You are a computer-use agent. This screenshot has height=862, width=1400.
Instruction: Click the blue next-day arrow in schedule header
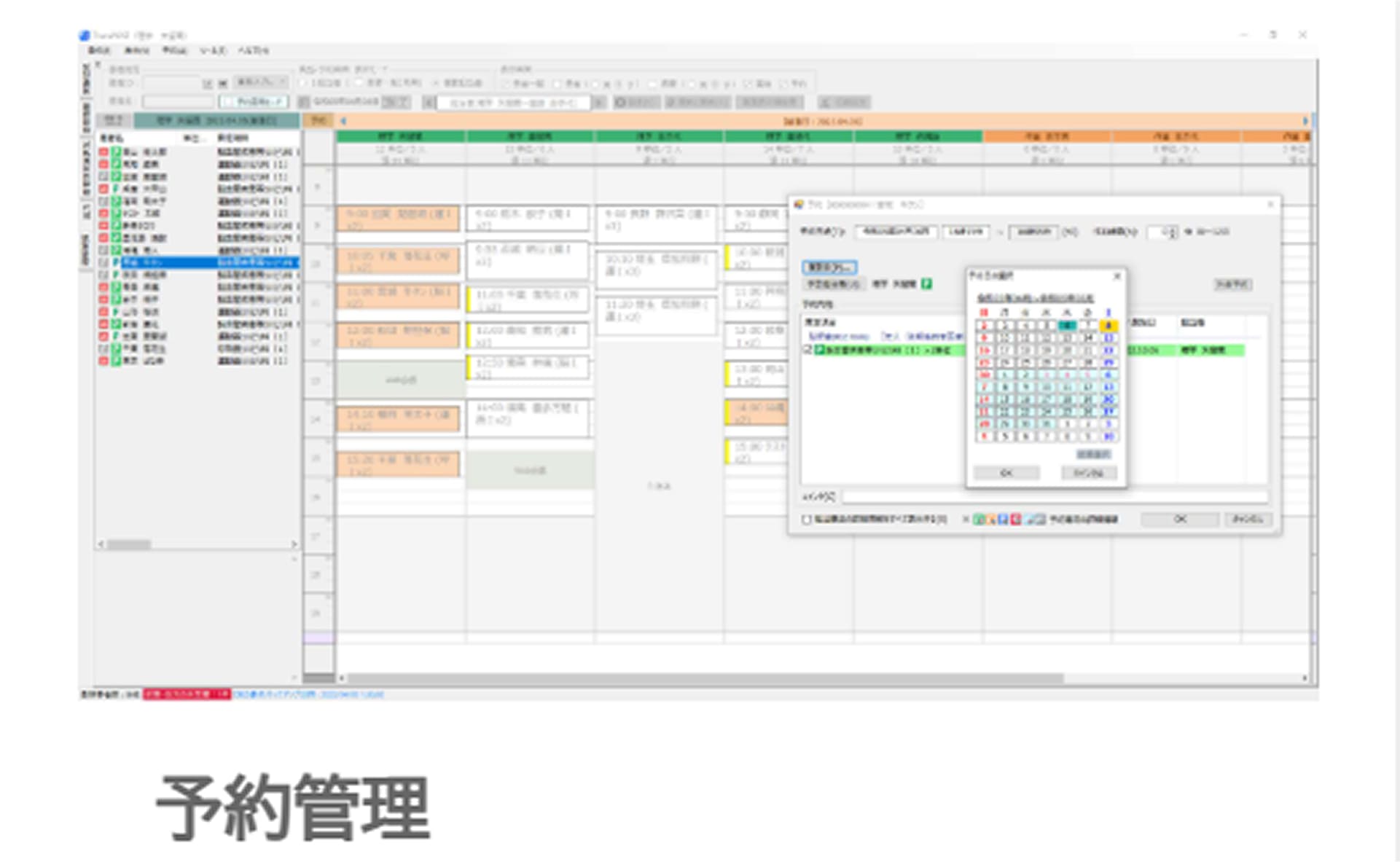1305,121
